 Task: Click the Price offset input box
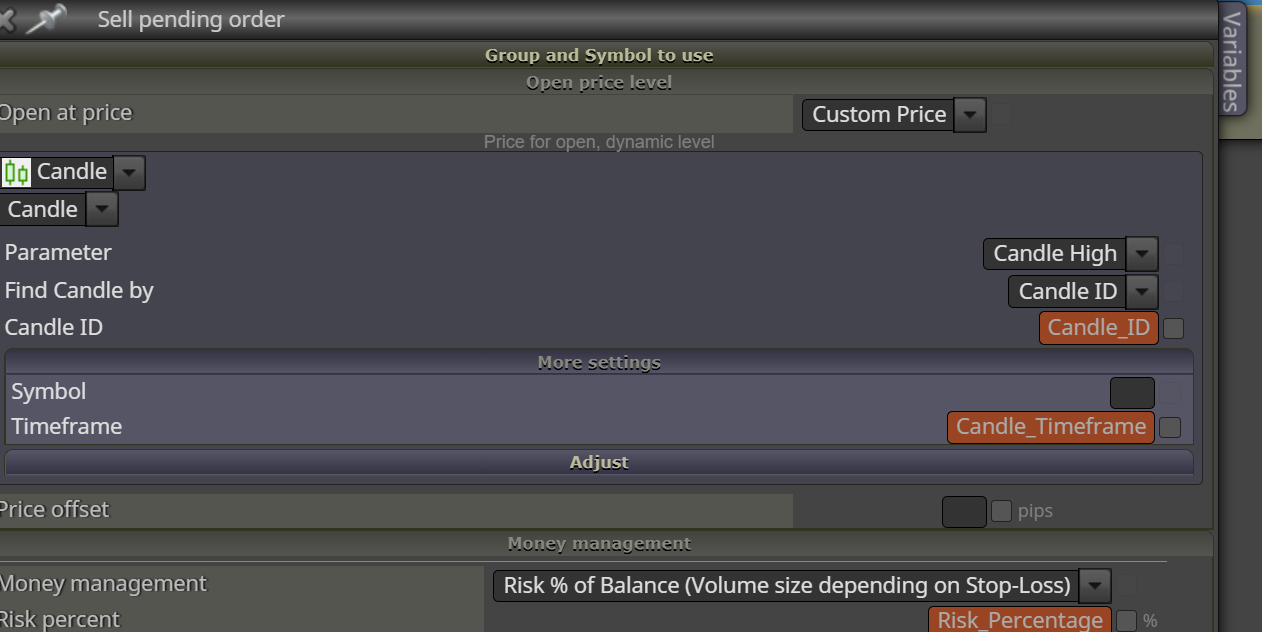coord(964,511)
